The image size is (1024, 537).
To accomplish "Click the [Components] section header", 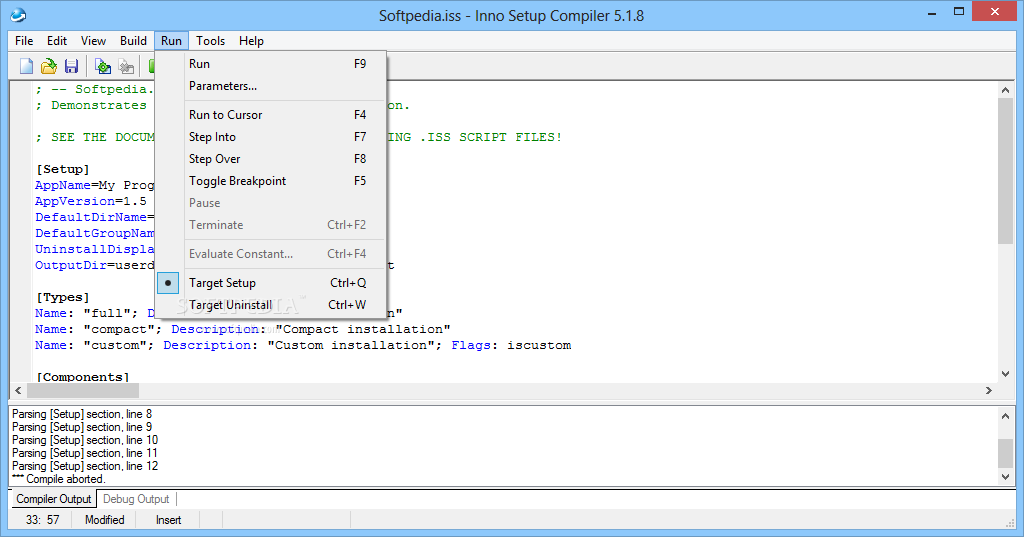I will (x=83, y=377).
